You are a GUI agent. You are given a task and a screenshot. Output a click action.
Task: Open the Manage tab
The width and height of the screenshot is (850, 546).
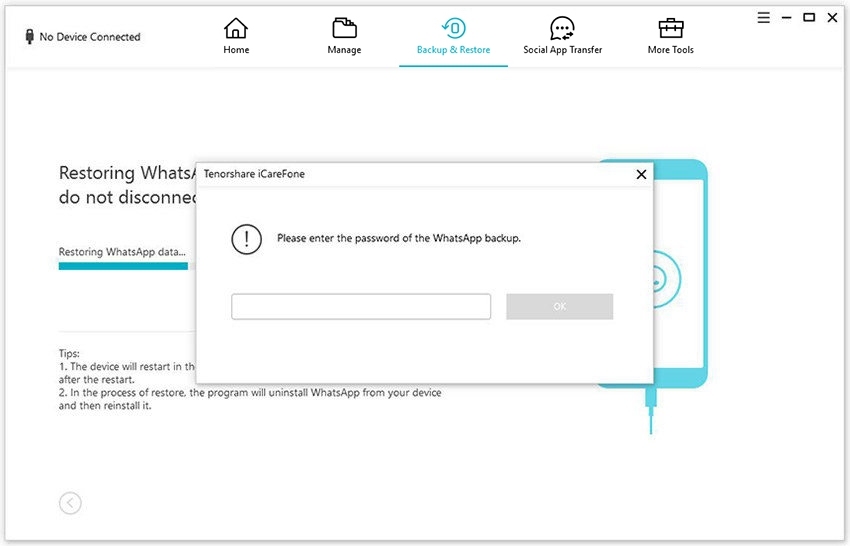pos(344,36)
